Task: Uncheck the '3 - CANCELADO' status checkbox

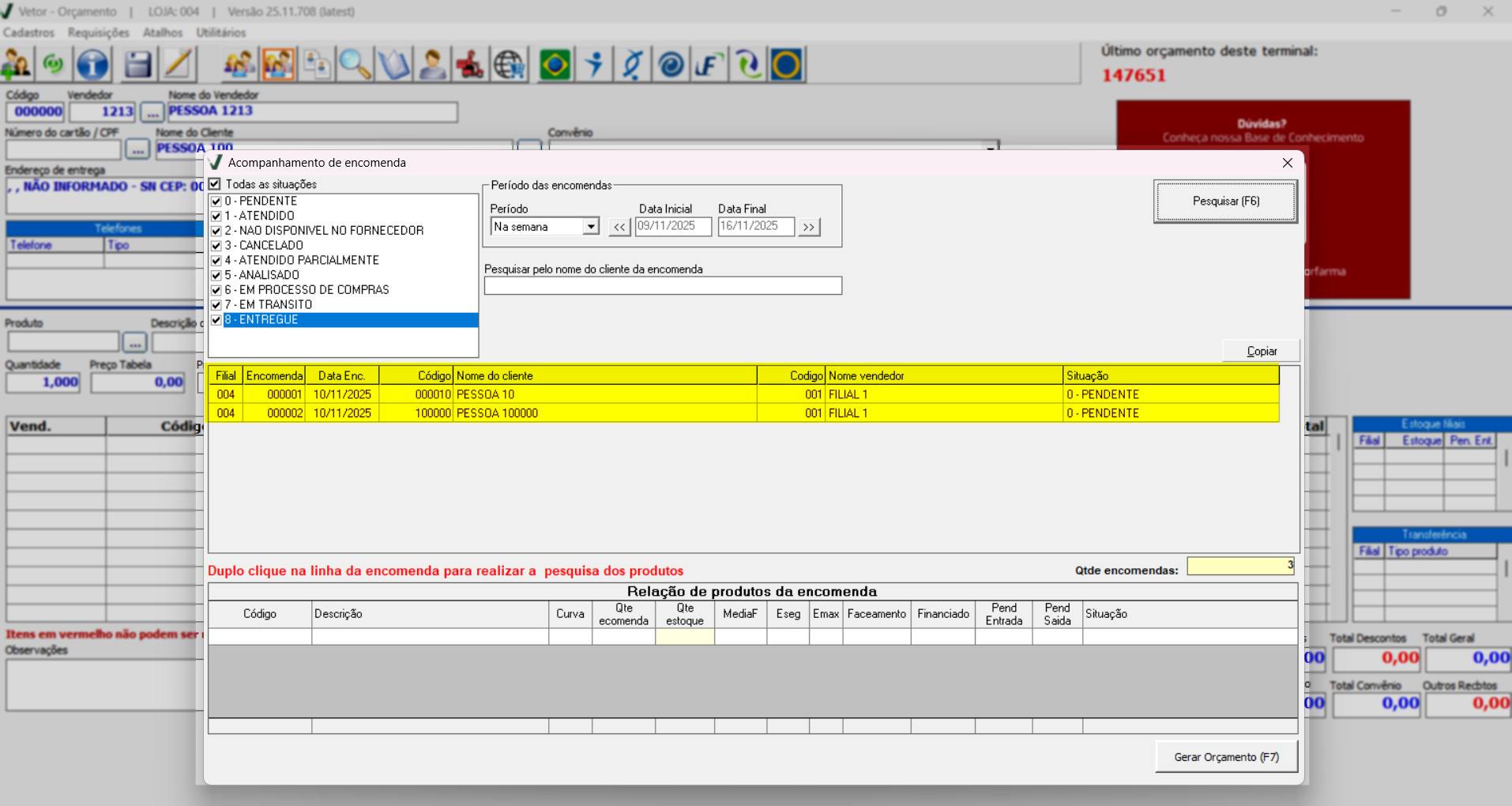Action: (216, 246)
